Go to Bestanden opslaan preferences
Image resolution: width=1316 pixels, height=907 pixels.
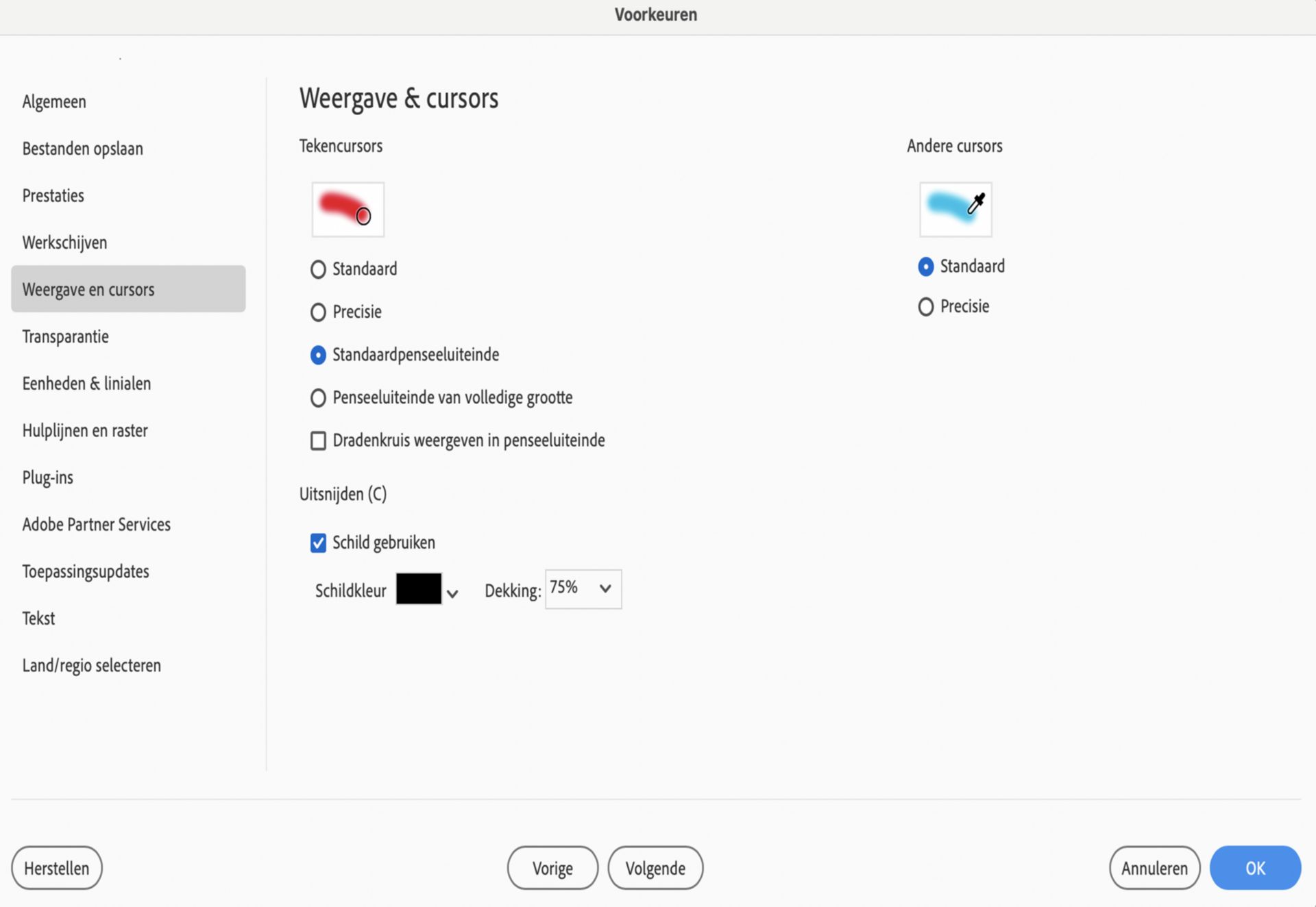128,149
